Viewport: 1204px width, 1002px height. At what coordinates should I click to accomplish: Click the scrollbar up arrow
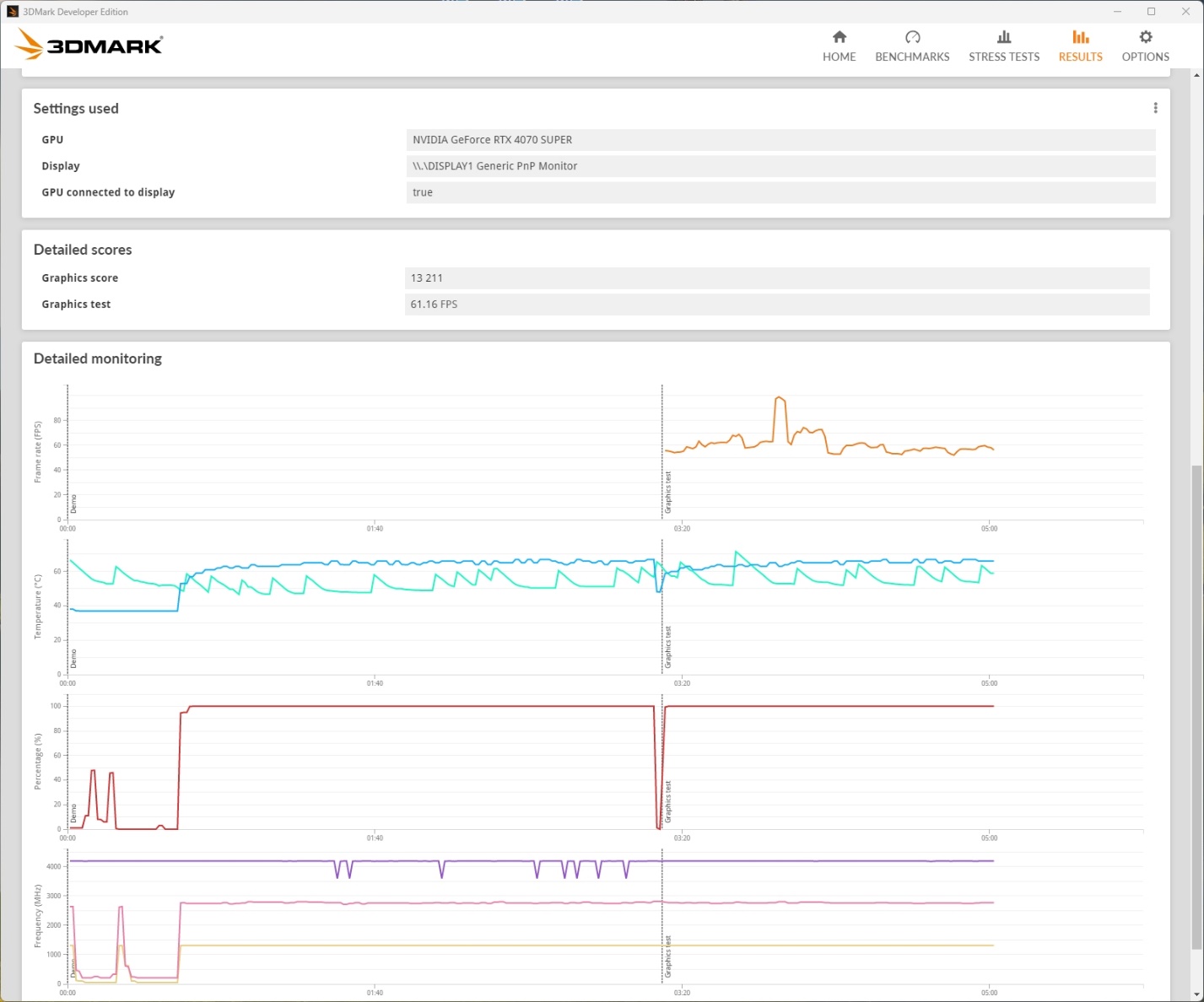tap(1196, 76)
